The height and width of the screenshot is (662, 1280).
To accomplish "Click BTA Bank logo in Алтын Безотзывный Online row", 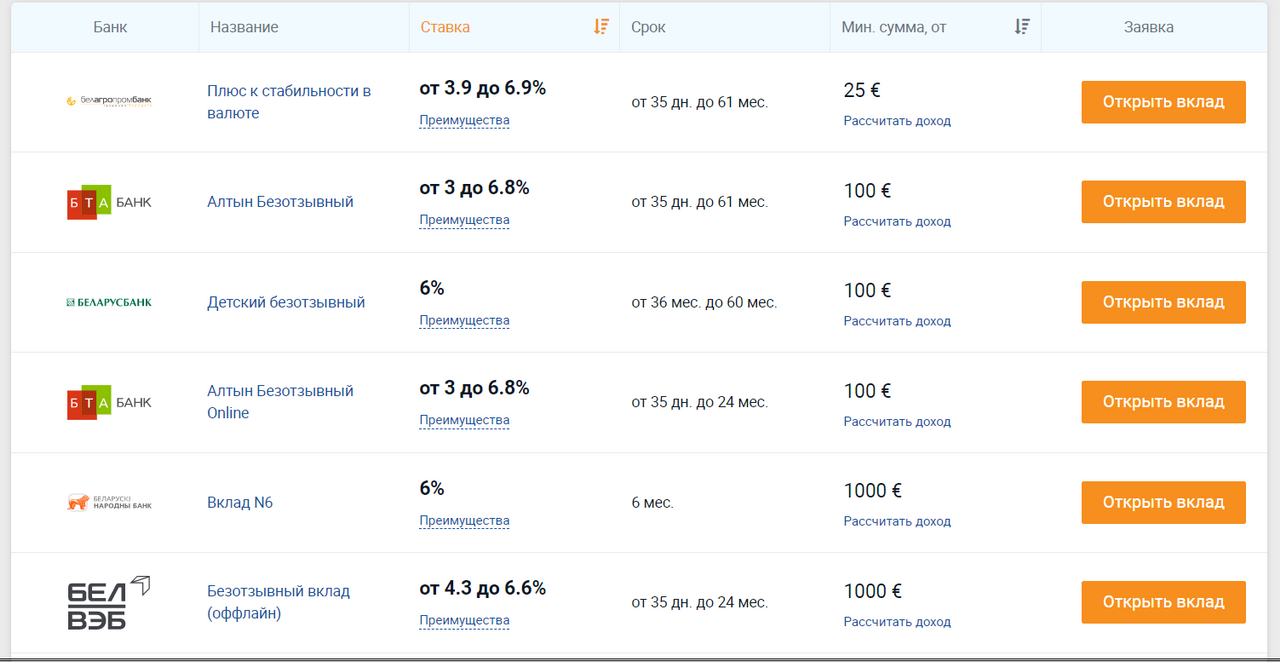I will click(x=109, y=402).
